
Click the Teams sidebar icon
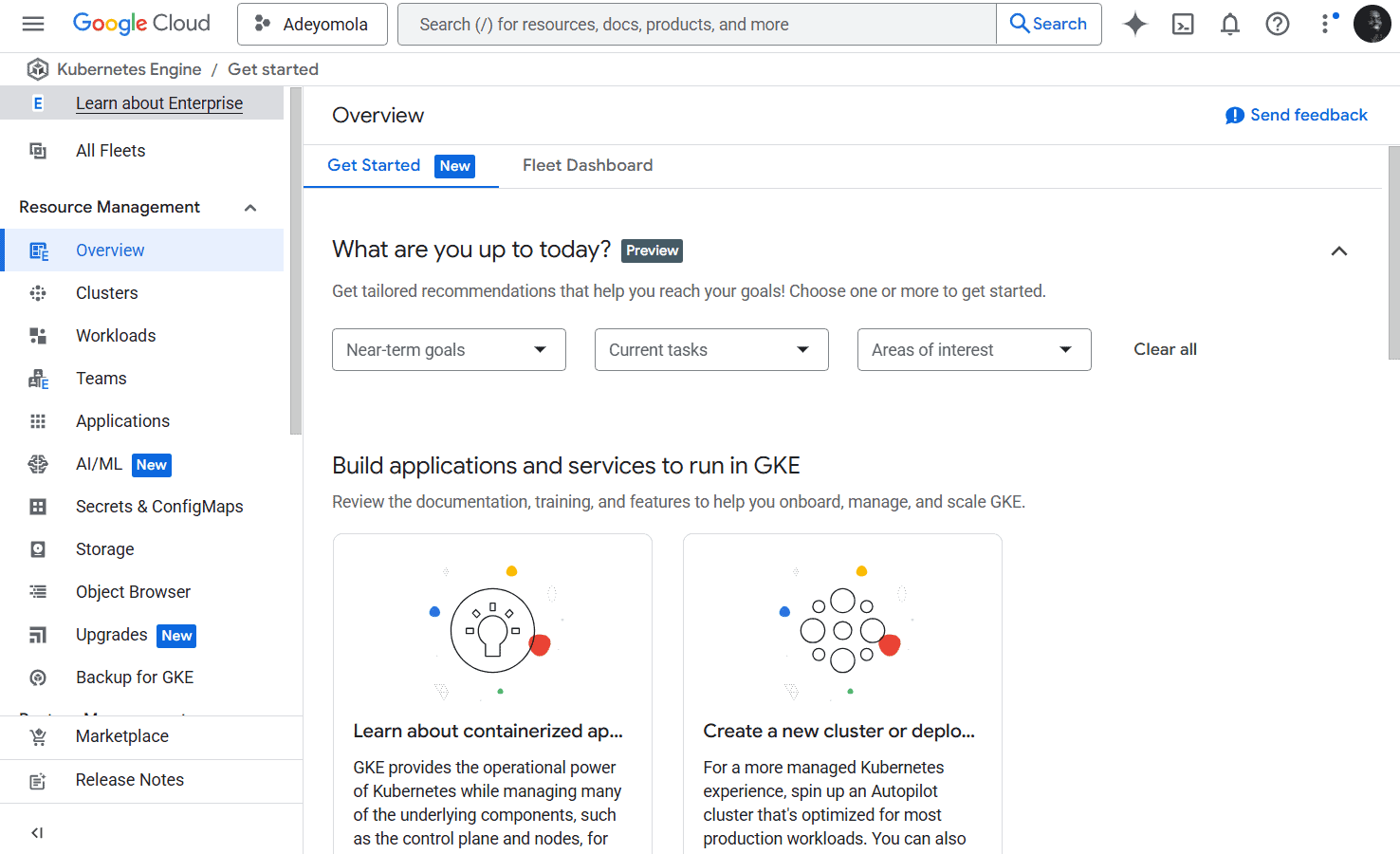point(38,379)
